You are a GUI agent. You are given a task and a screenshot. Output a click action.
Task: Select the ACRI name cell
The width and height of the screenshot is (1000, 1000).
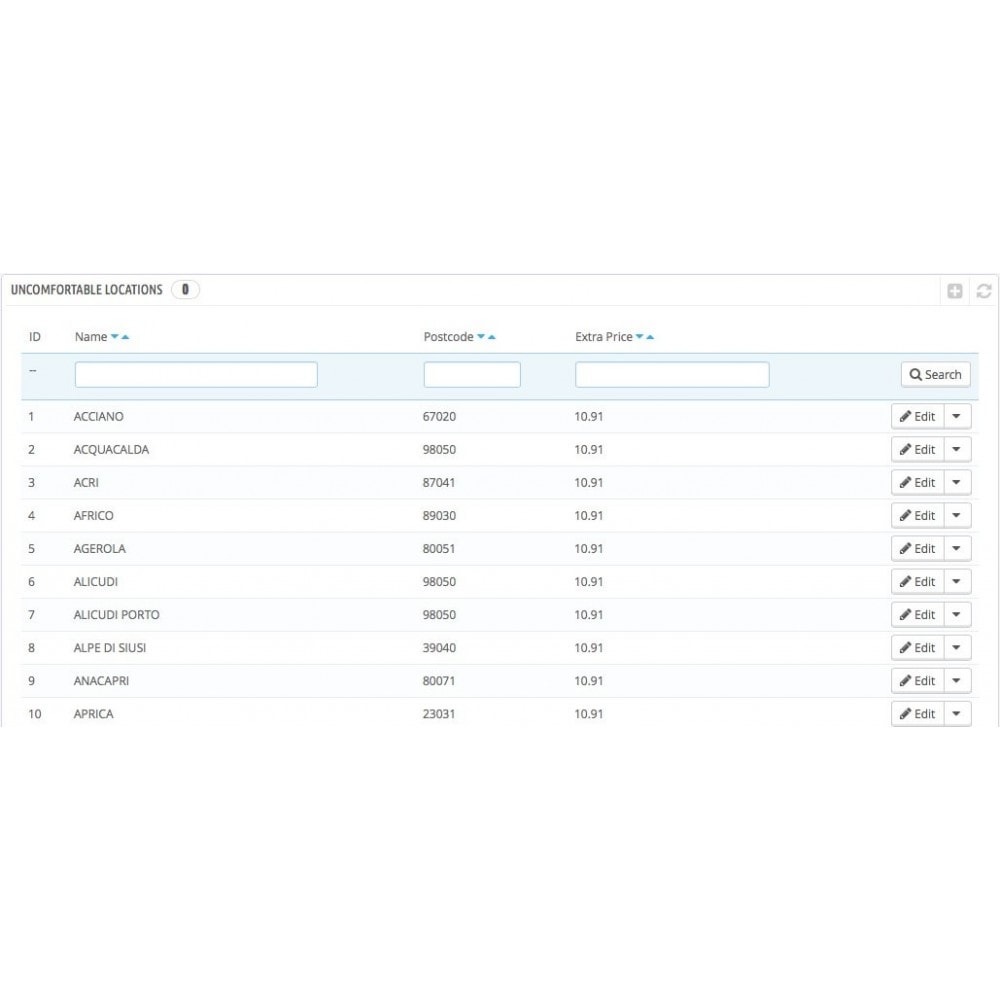86,483
